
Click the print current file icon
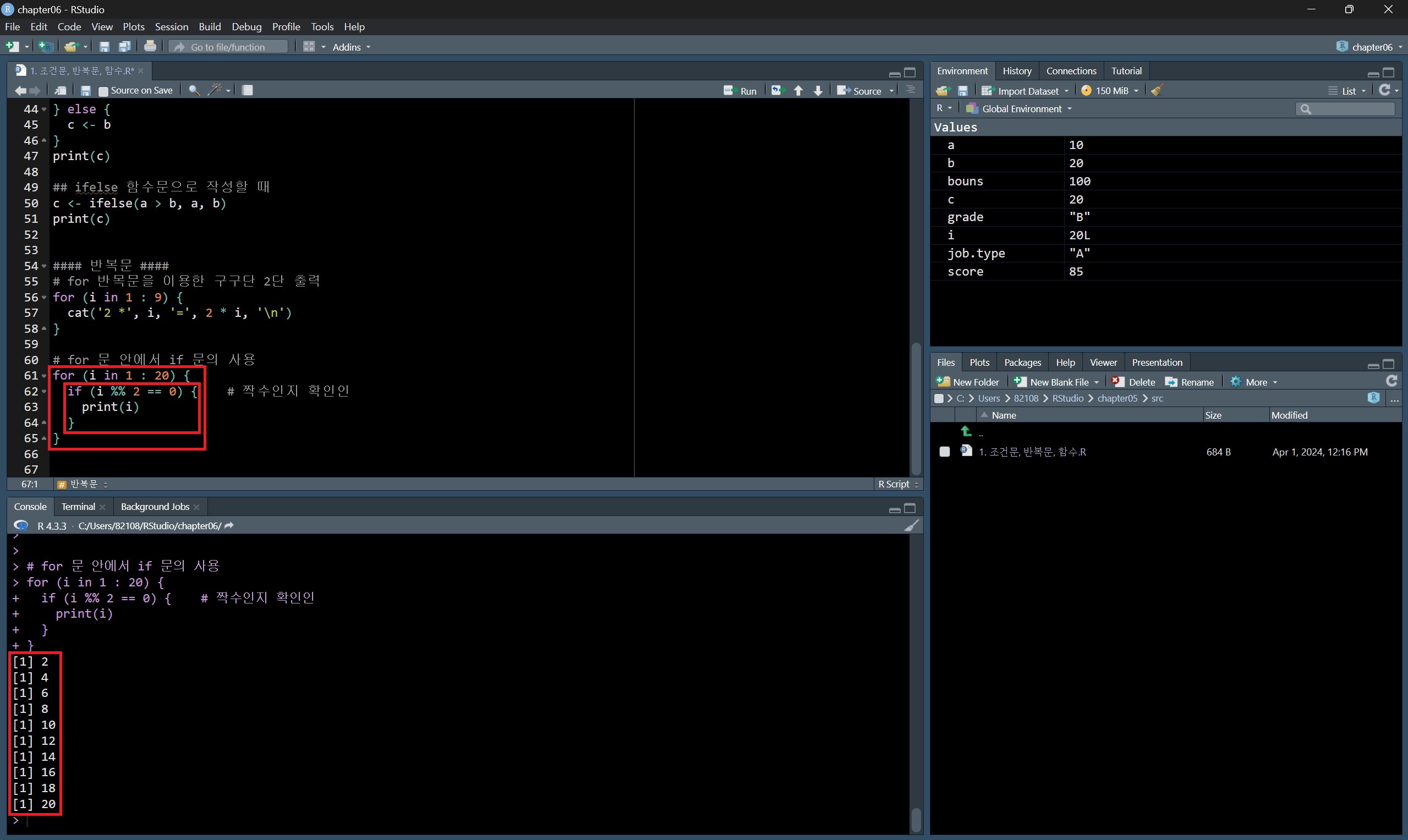150,47
